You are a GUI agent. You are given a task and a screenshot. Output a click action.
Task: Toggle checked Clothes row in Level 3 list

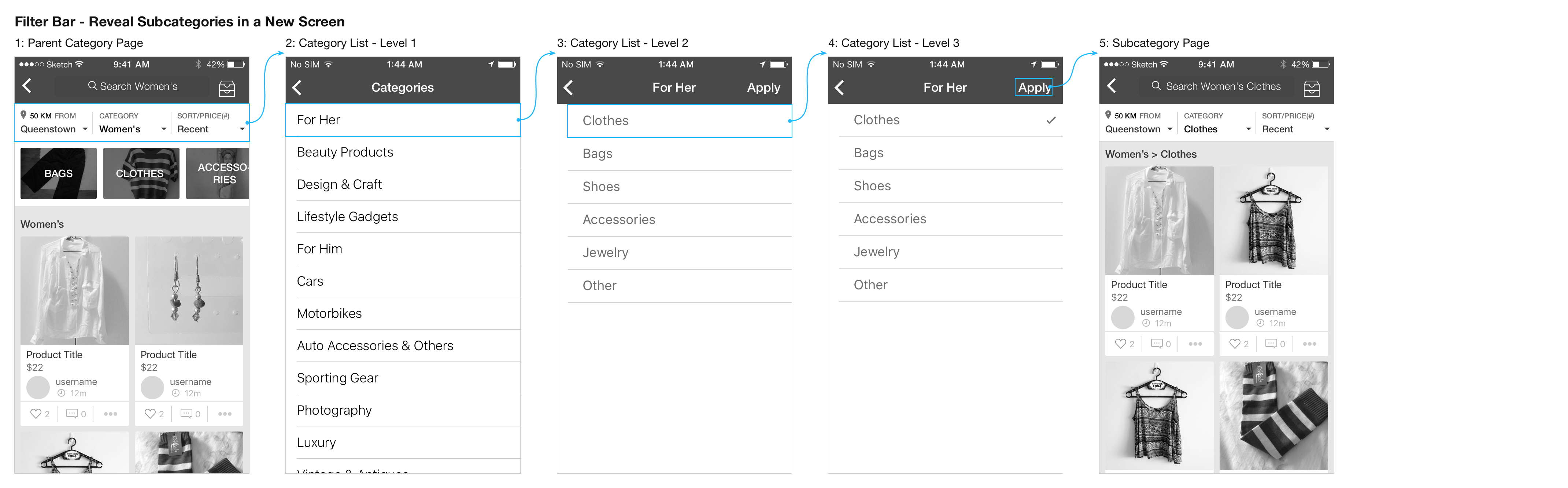950,120
